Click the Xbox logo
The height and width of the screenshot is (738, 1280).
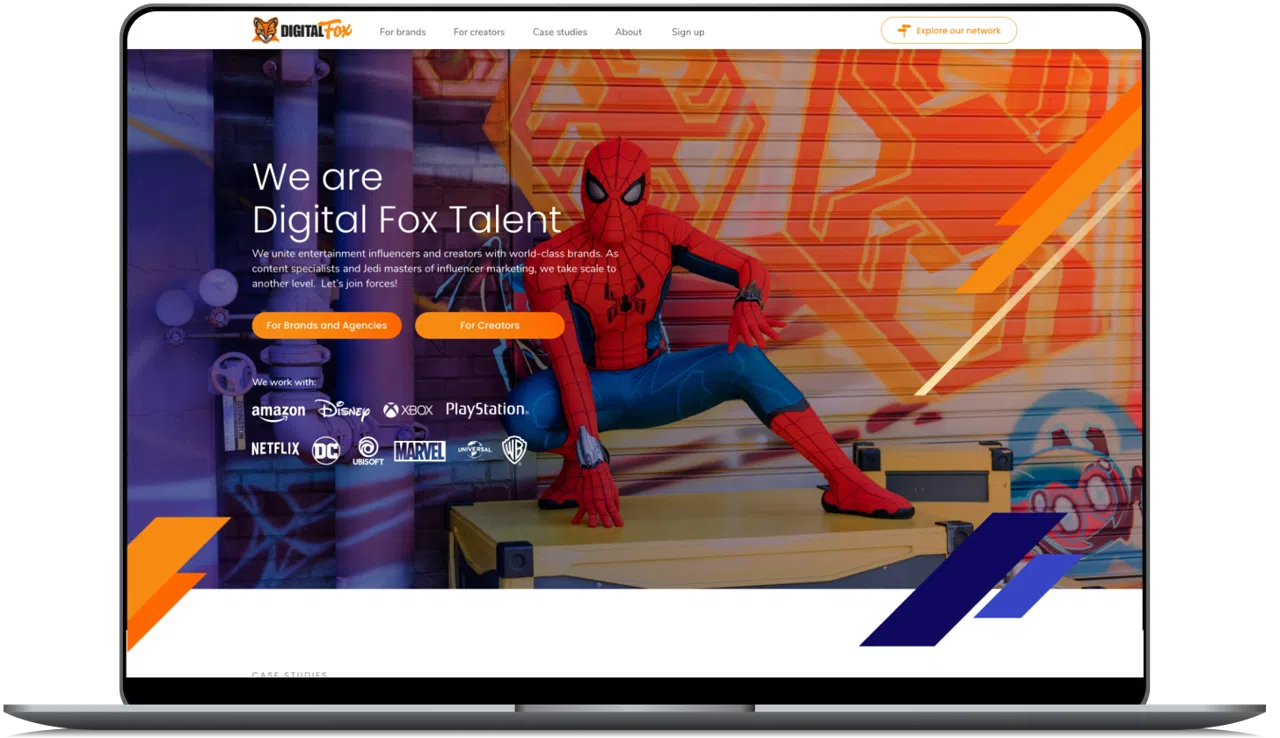pyautogui.click(x=408, y=410)
